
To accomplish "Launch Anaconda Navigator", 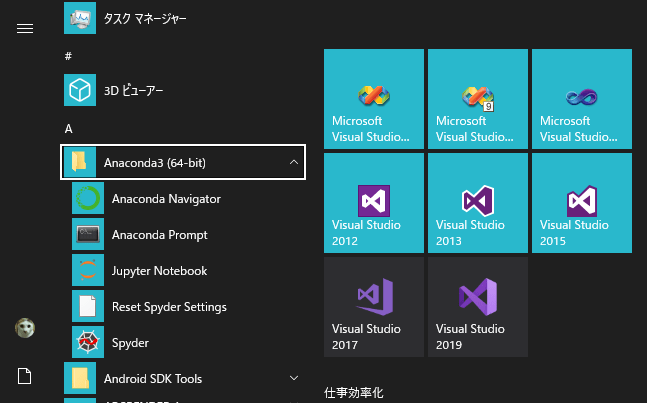I will click(189, 198).
